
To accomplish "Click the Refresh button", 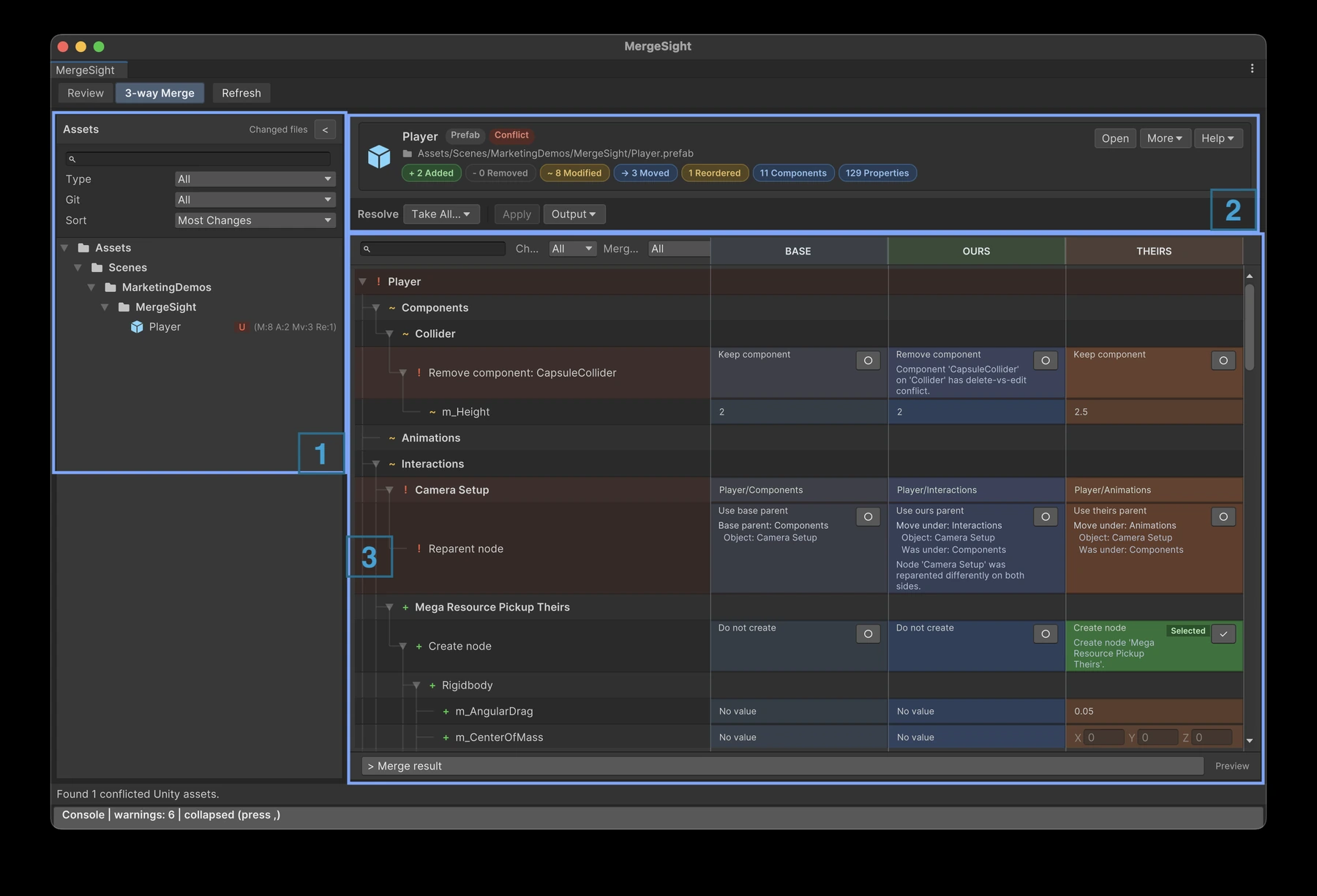I will coord(241,93).
